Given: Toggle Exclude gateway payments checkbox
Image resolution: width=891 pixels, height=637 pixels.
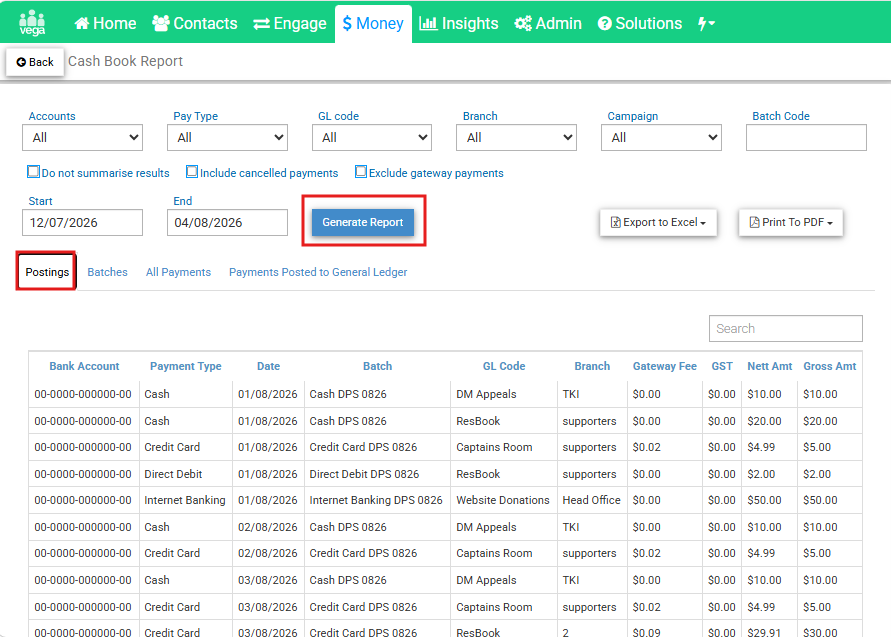Looking at the screenshot, I should coord(361,172).
